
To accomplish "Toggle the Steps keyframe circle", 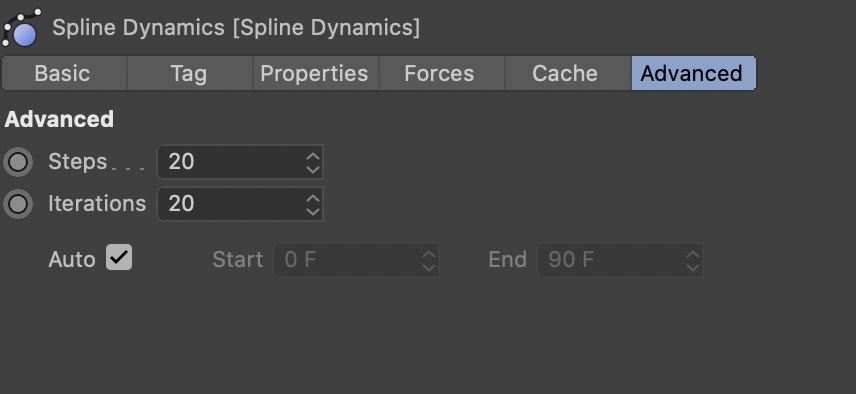I will [x=18, y=162].
